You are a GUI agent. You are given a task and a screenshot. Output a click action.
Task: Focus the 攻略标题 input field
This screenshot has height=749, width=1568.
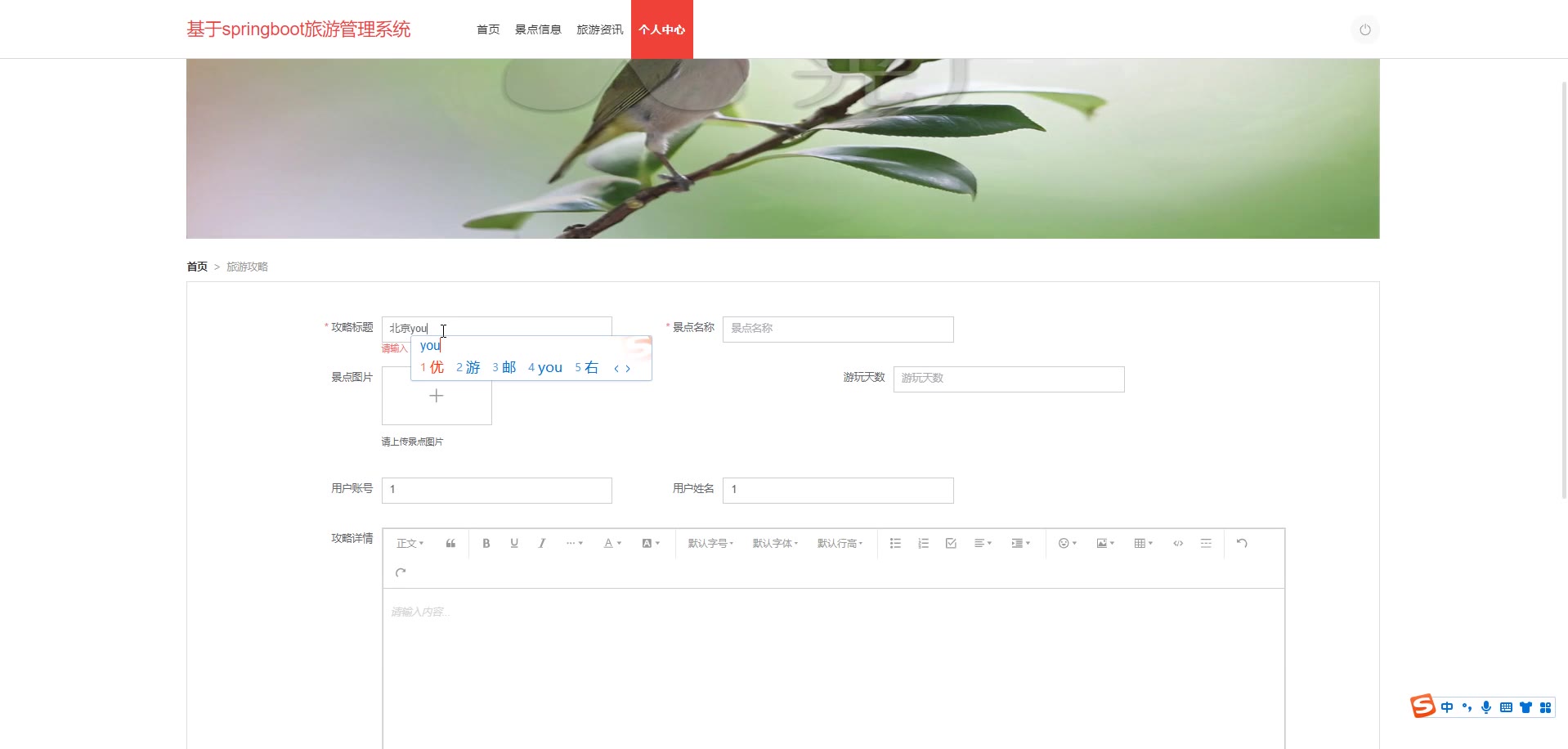tap(496, 328)
